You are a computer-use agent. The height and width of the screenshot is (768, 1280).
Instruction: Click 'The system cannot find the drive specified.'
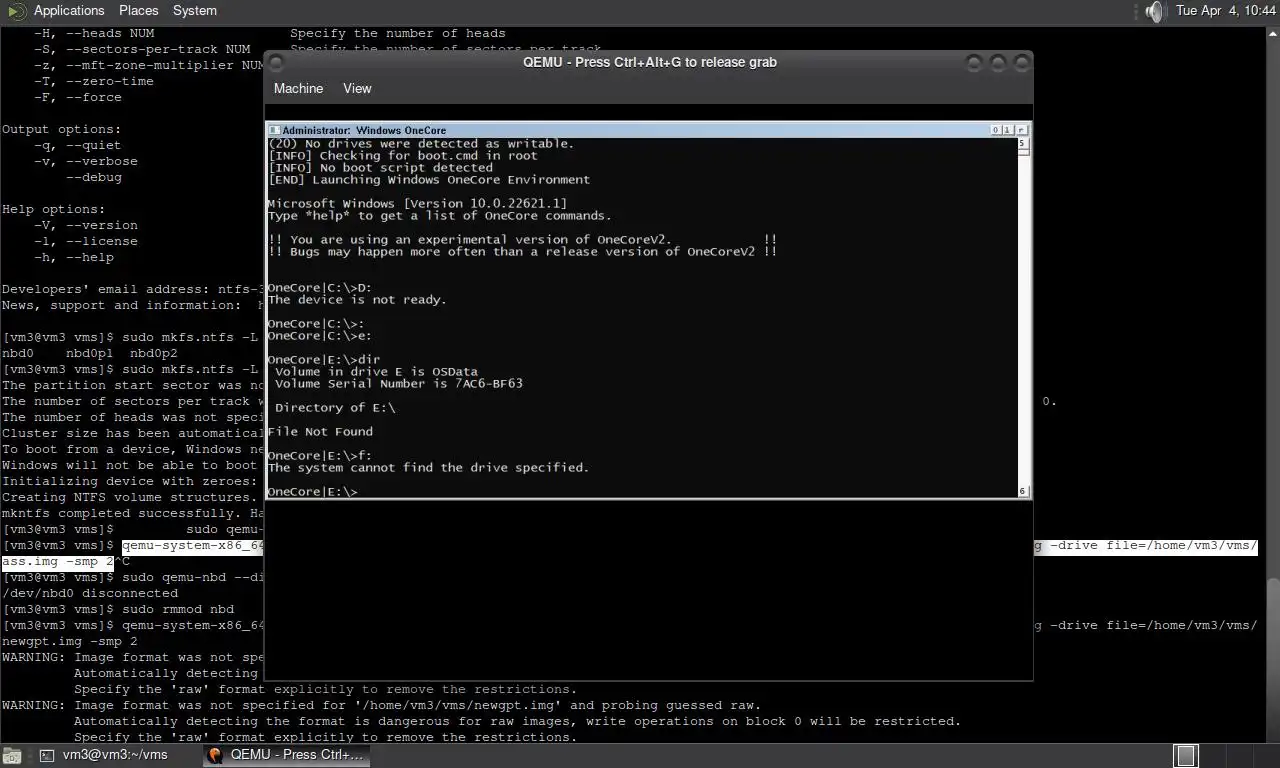pyautogui.click(x=428, y=467)
